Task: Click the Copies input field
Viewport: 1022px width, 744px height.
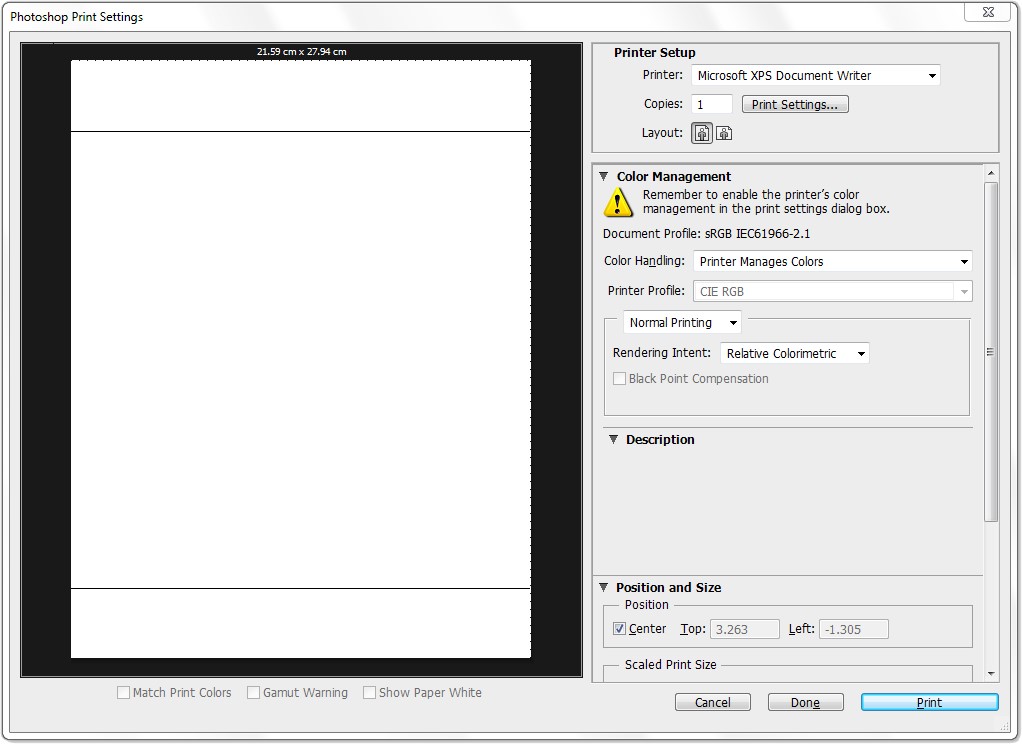Action: 712,104
